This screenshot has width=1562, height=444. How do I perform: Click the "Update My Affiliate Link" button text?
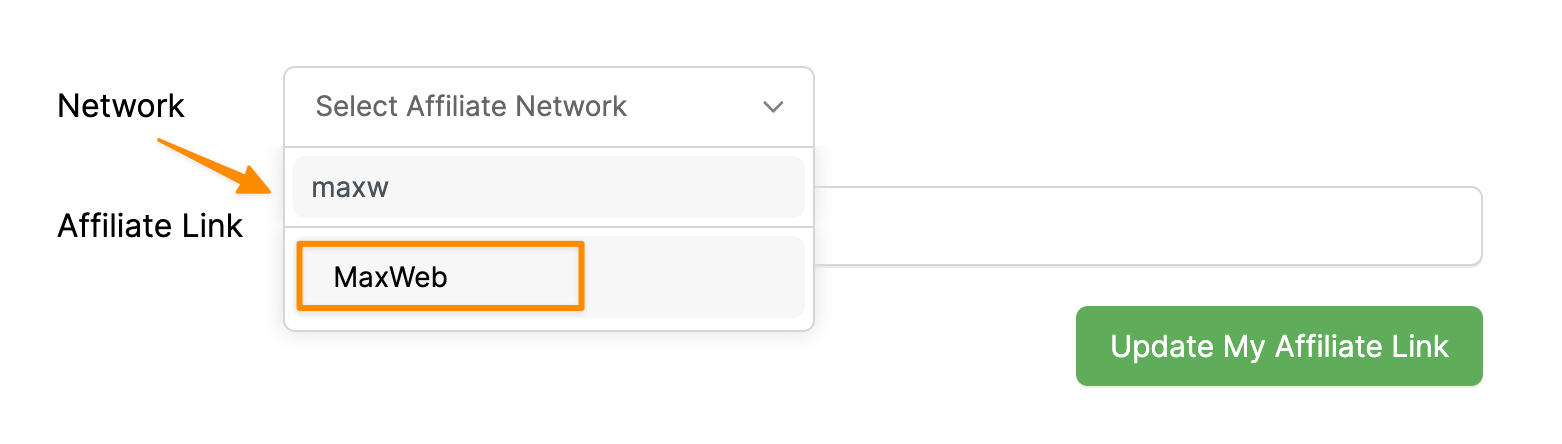1278,346
